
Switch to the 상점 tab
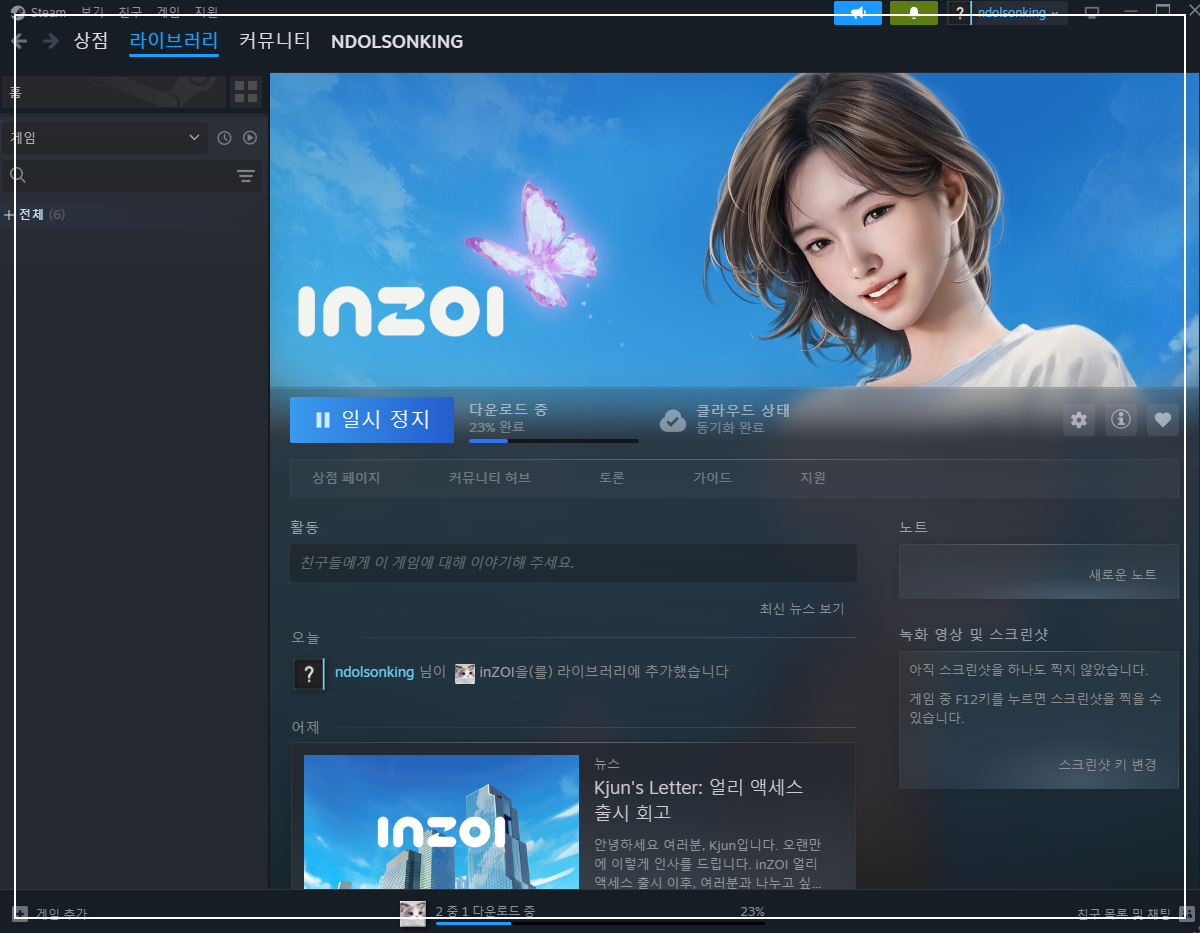90,41
